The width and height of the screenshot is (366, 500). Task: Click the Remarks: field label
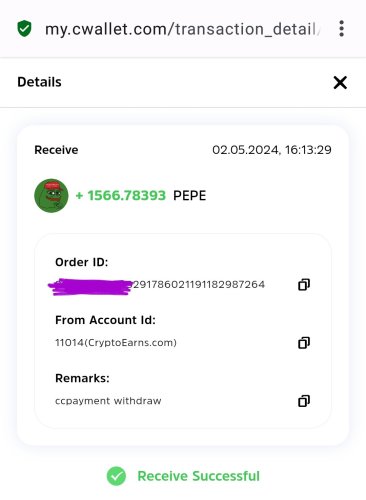click(82, 378)
